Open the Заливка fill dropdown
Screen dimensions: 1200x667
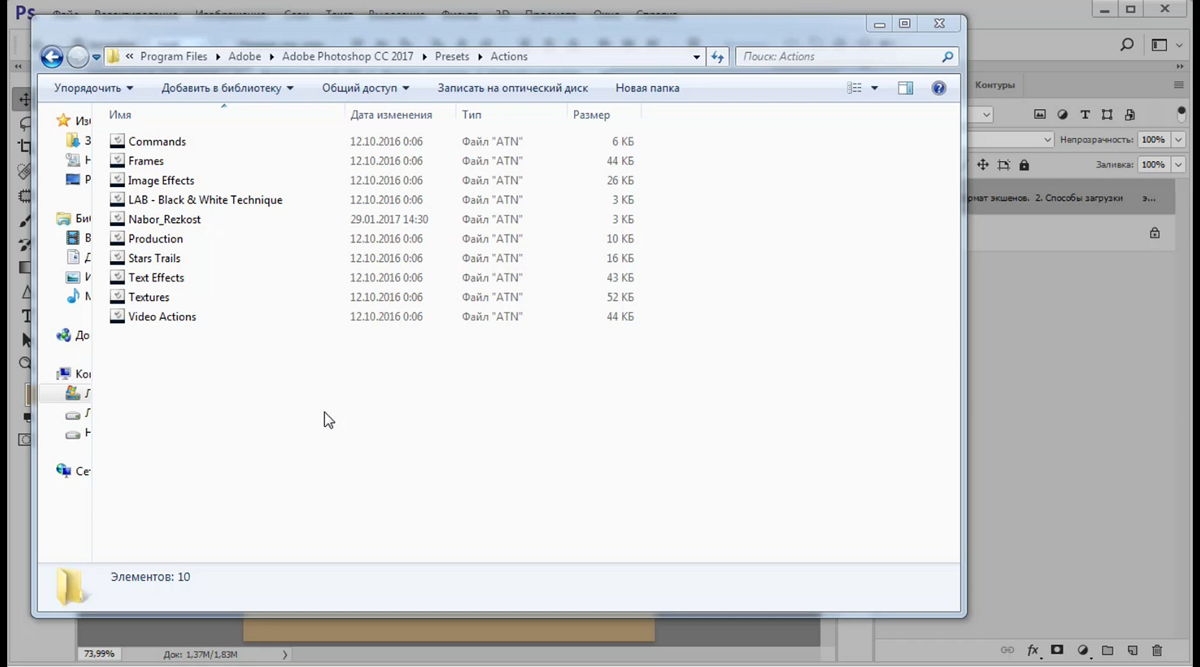coord(1178,164)
